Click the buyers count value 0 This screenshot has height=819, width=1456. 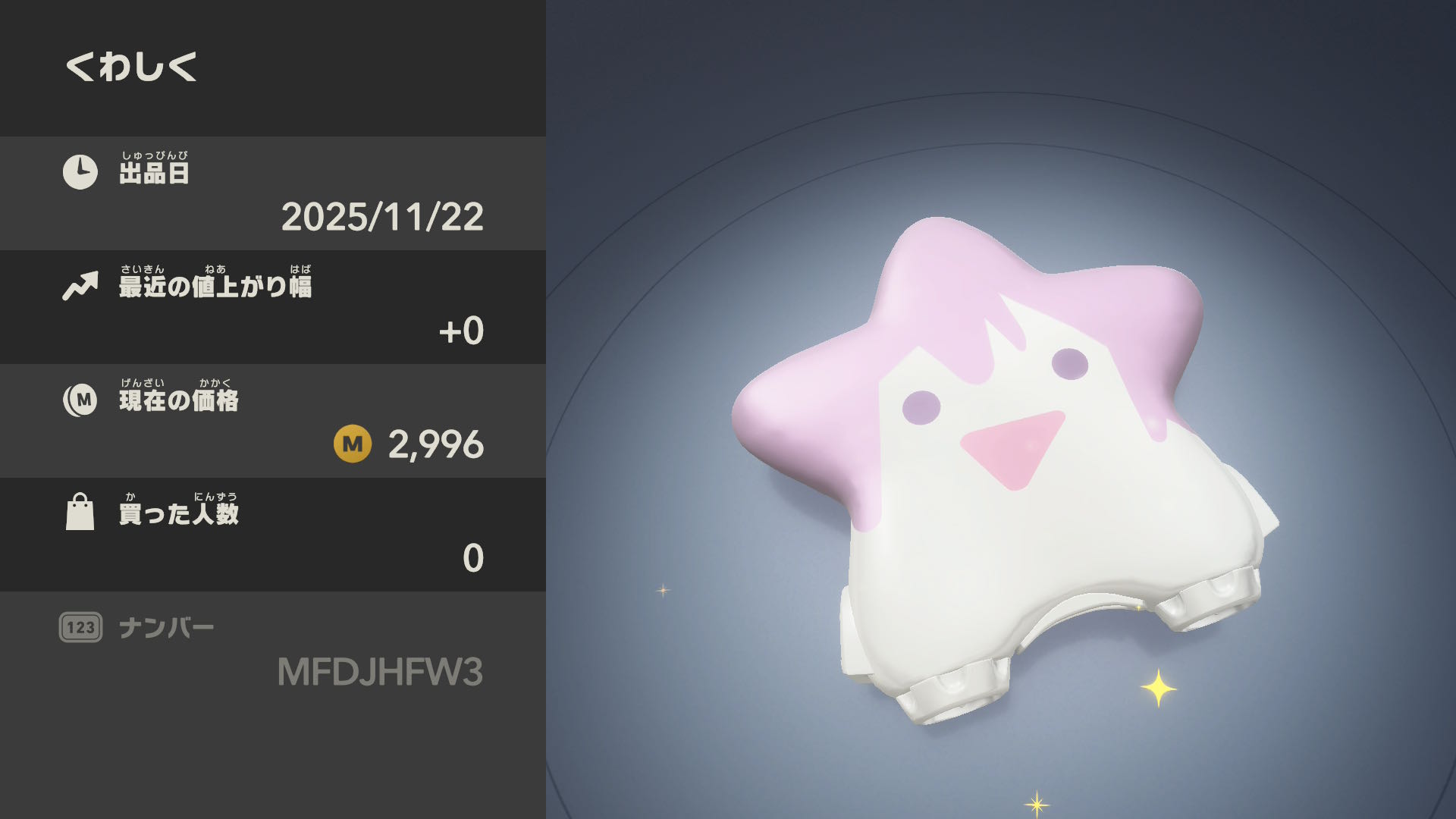473,558
